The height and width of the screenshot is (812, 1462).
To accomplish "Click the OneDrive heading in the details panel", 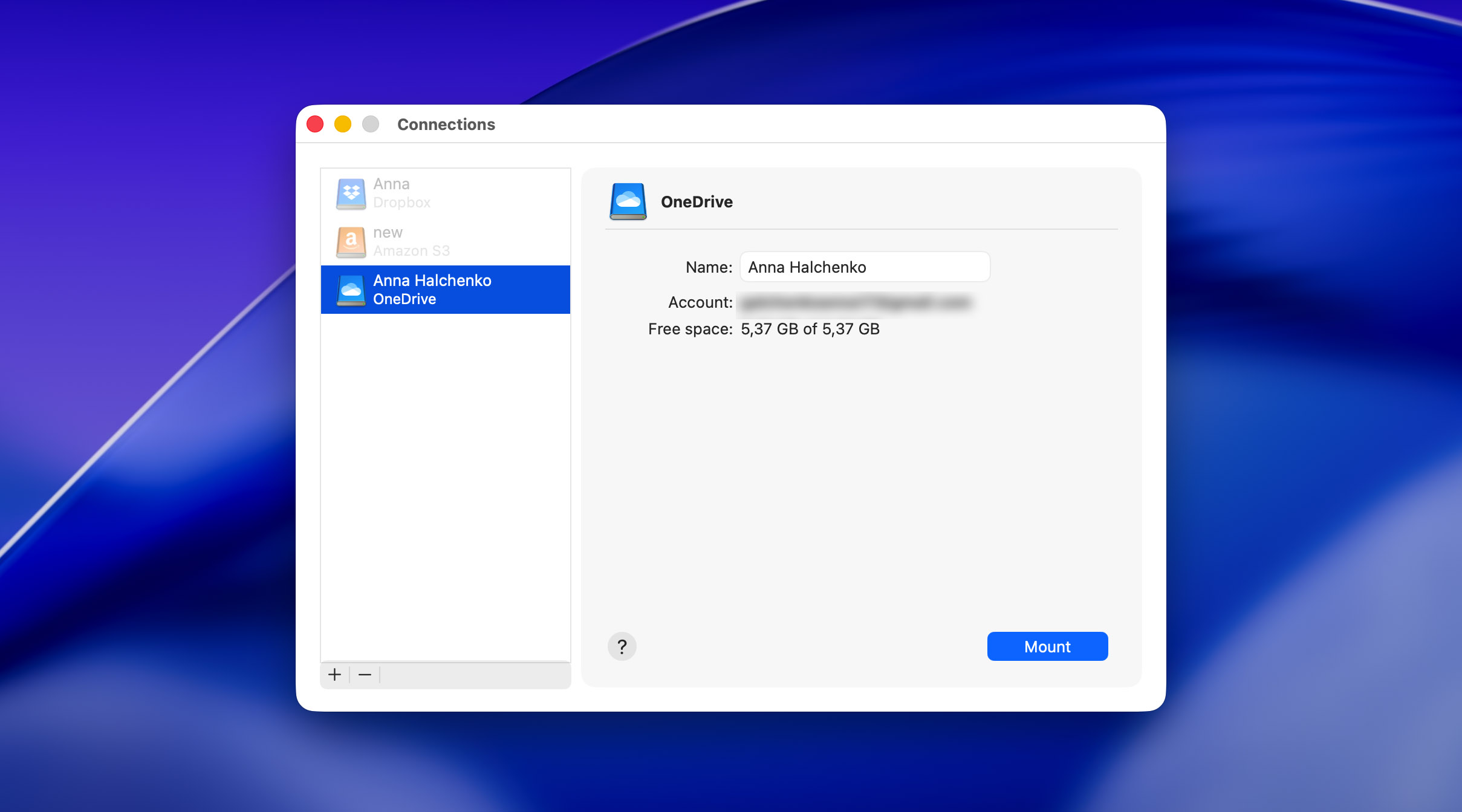I will (x=696, y=201).
